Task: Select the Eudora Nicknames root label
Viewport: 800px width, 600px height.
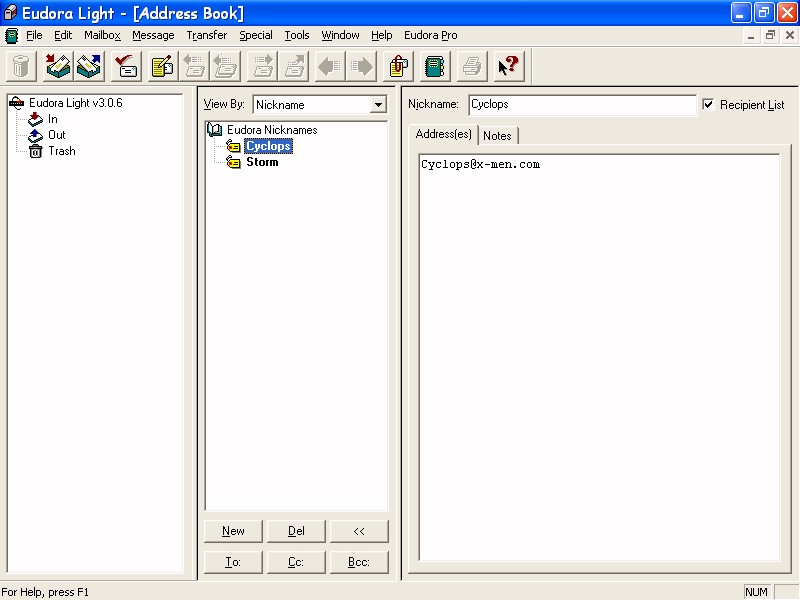Action: click(x=272, y=130)
